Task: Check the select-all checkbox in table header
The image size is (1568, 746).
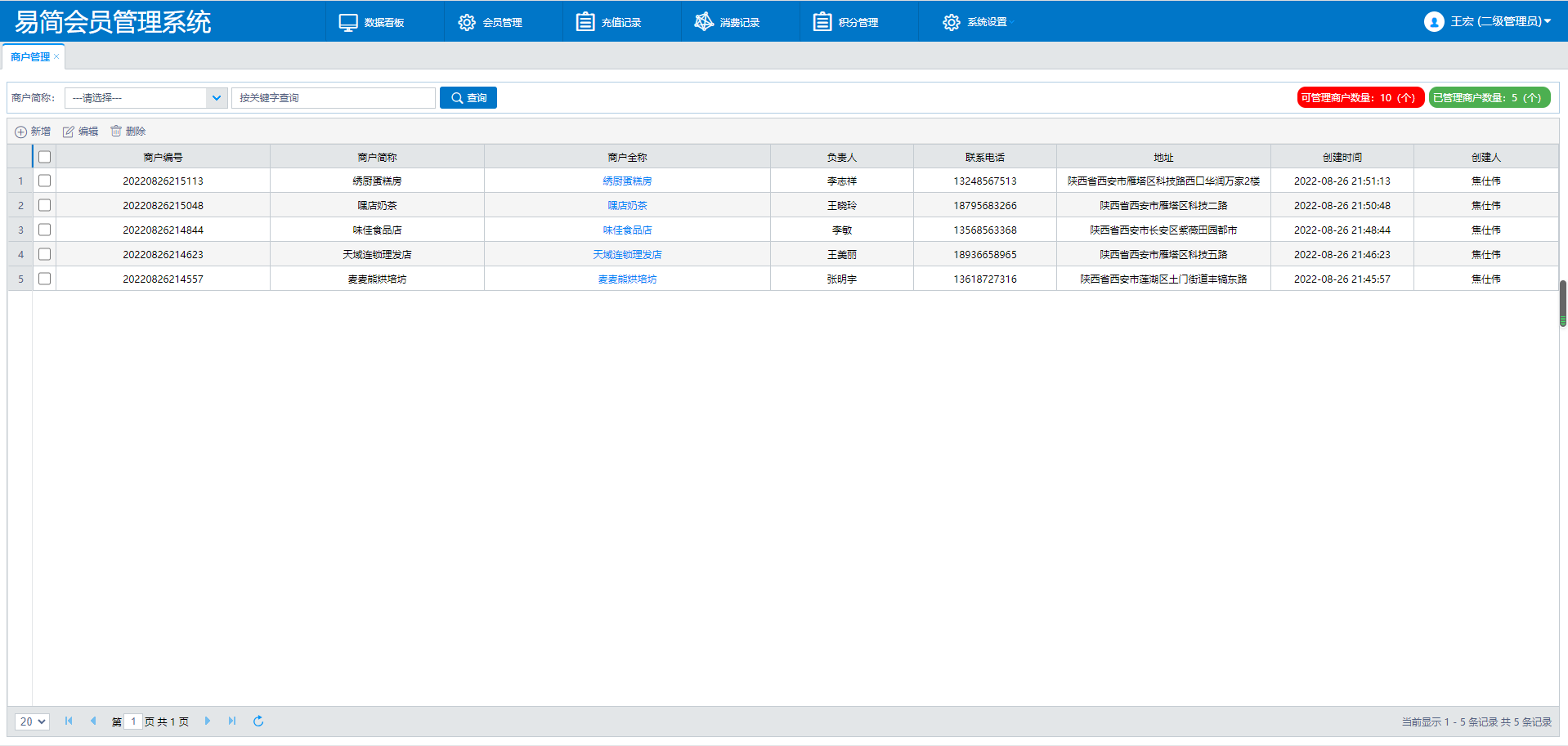Action: click(45, 157)
